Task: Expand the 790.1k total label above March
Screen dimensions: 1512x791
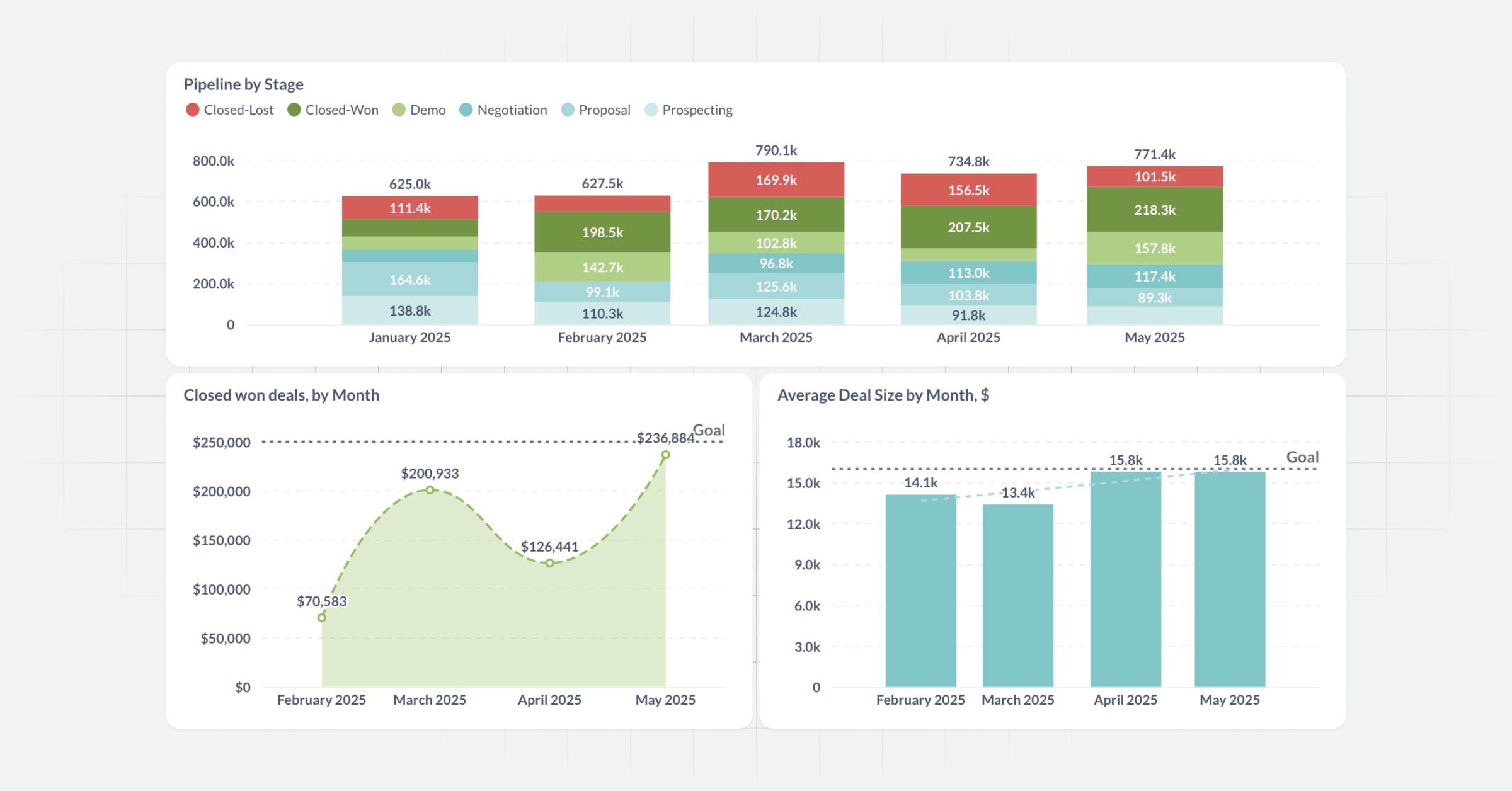Action: tap(776, 151)
